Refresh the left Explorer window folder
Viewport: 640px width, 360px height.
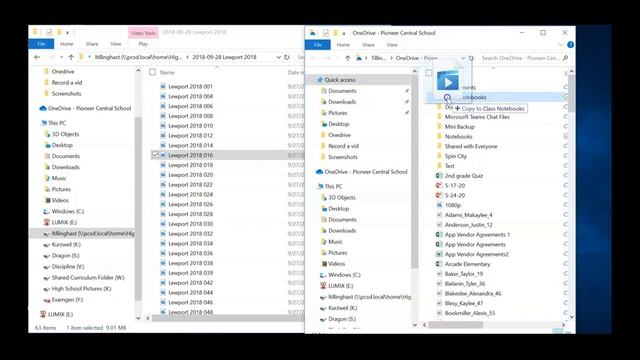(x=287, y=57)
